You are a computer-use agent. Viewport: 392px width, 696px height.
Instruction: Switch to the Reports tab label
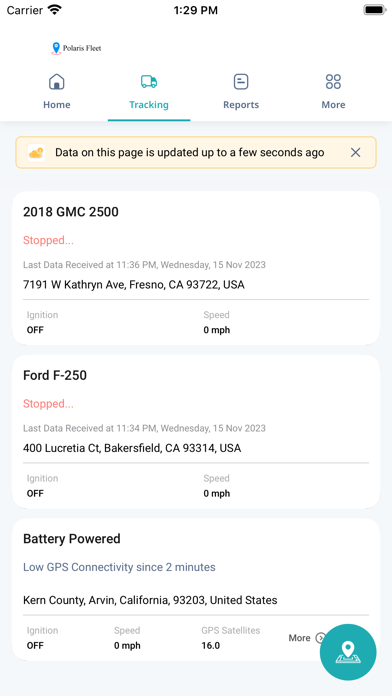click(241, 105)
